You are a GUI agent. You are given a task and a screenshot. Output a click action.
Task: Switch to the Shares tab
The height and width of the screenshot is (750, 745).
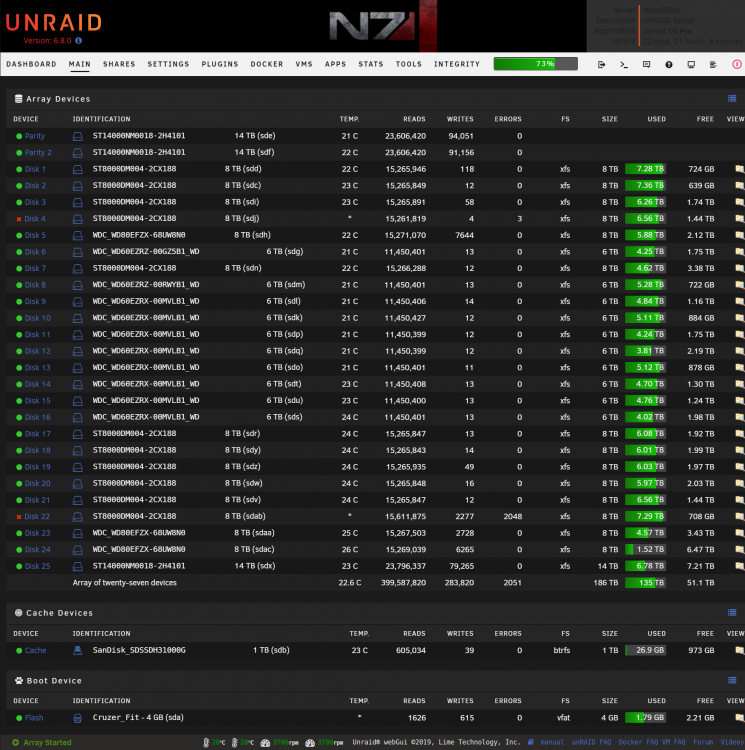[x=119, y=64]
